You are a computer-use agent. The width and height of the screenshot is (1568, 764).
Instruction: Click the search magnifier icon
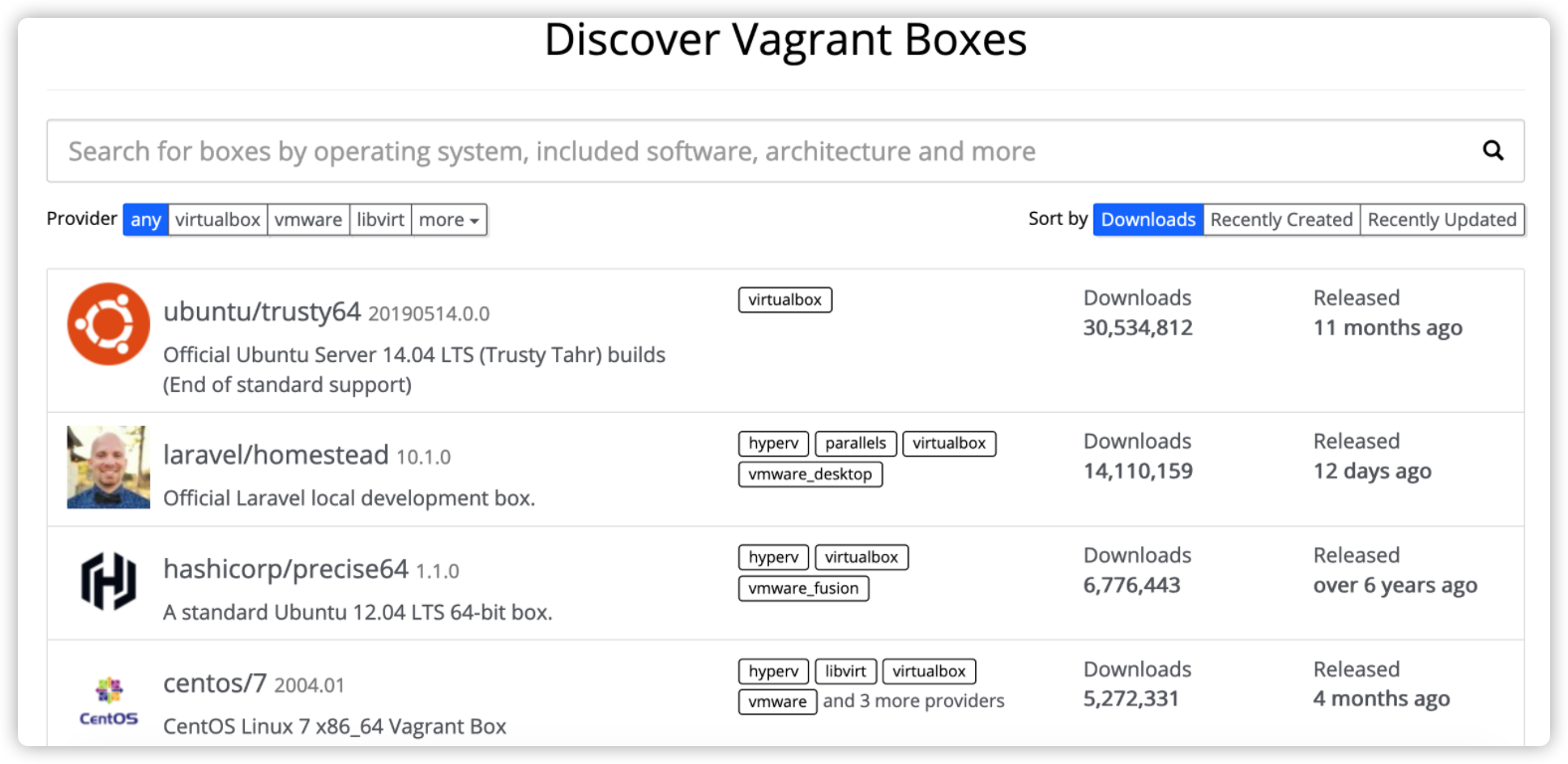point(1492,150)
